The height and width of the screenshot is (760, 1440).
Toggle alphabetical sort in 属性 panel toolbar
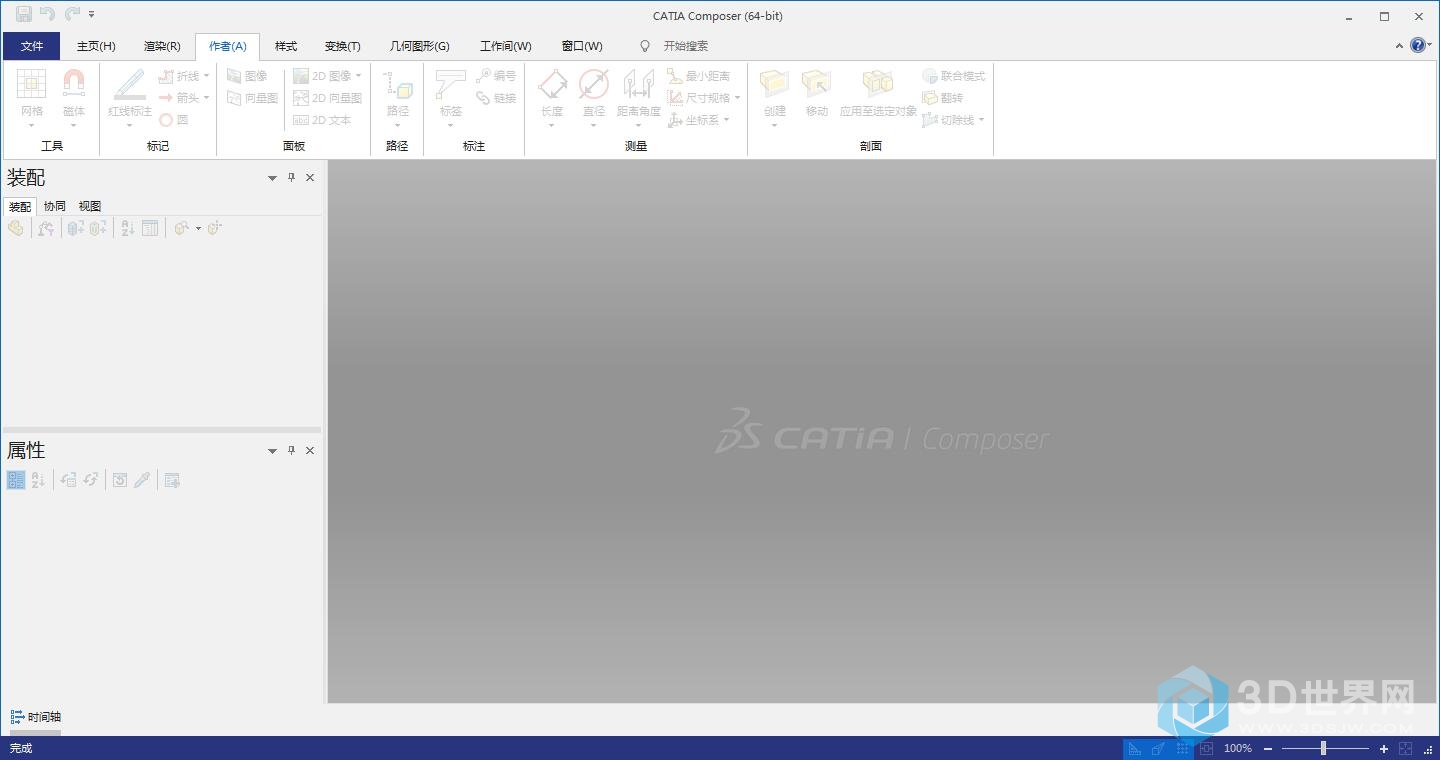point(38,480)
